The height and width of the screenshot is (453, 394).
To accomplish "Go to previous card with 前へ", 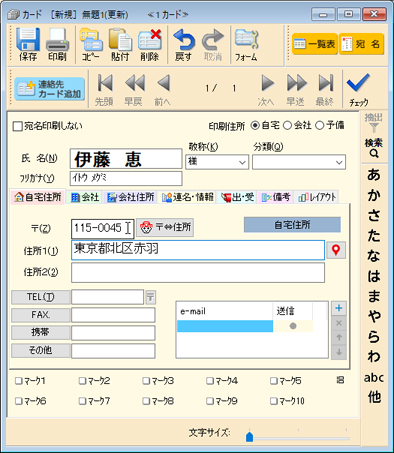I will point(163,83).
